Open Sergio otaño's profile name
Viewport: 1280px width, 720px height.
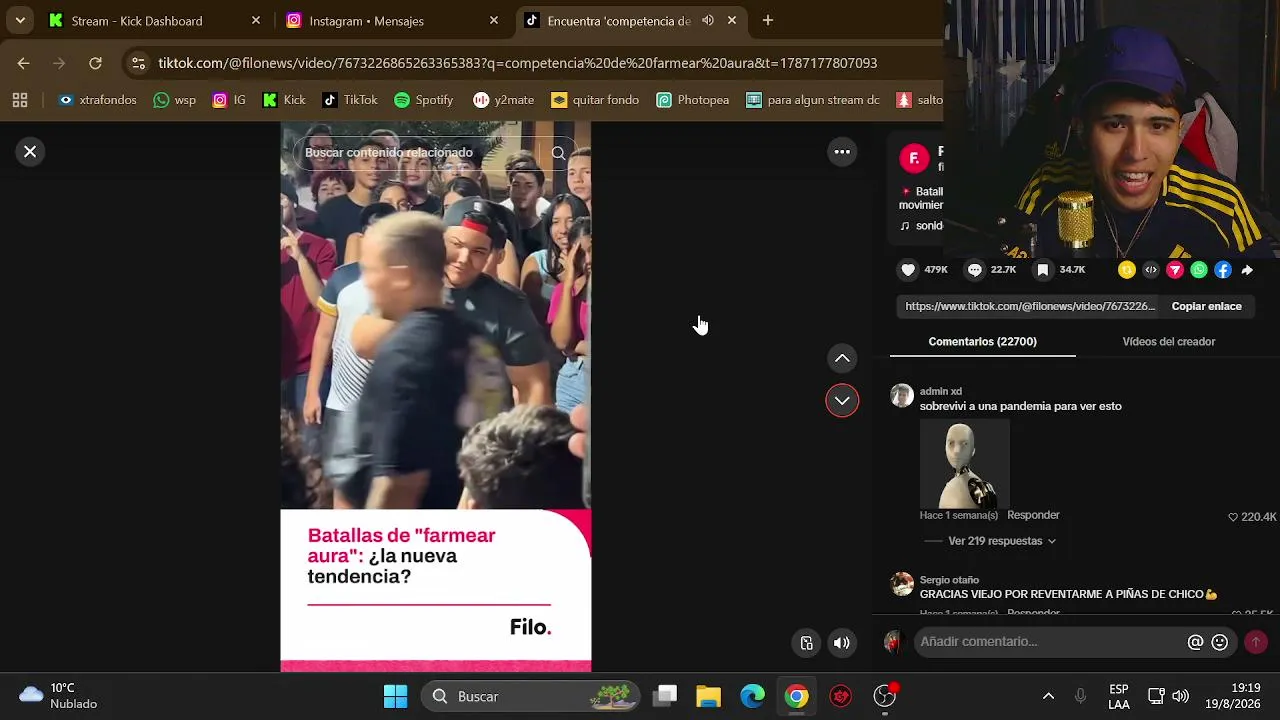coord(949,580)
